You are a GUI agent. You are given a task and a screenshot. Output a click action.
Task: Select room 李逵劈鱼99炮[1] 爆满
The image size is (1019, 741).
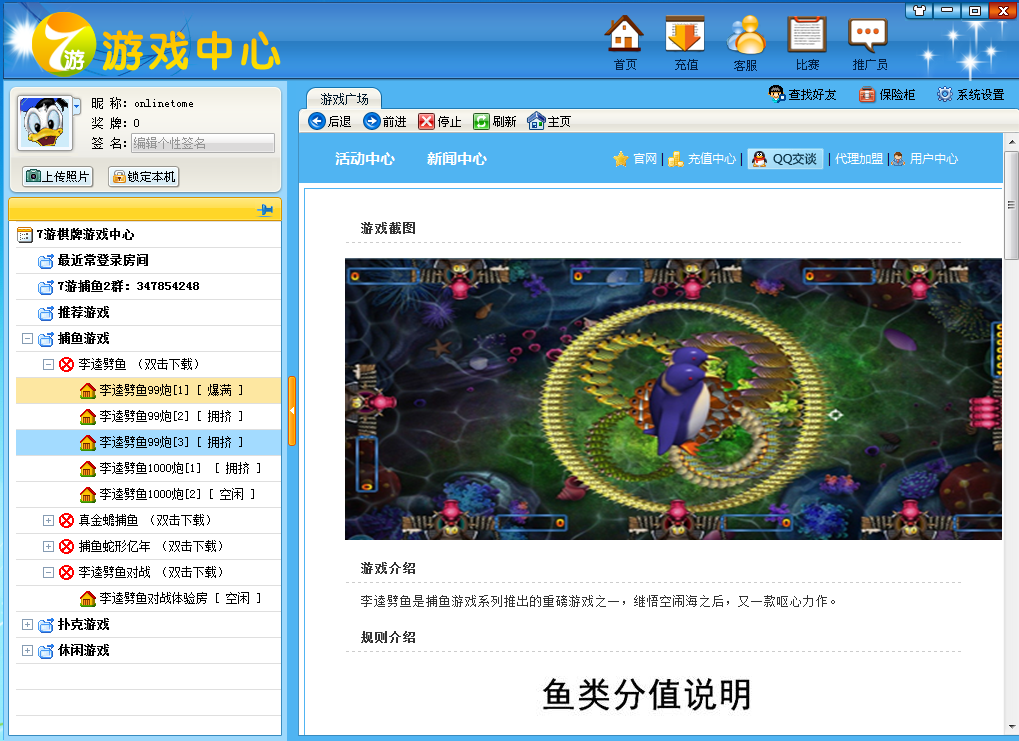tap(148, 390)
